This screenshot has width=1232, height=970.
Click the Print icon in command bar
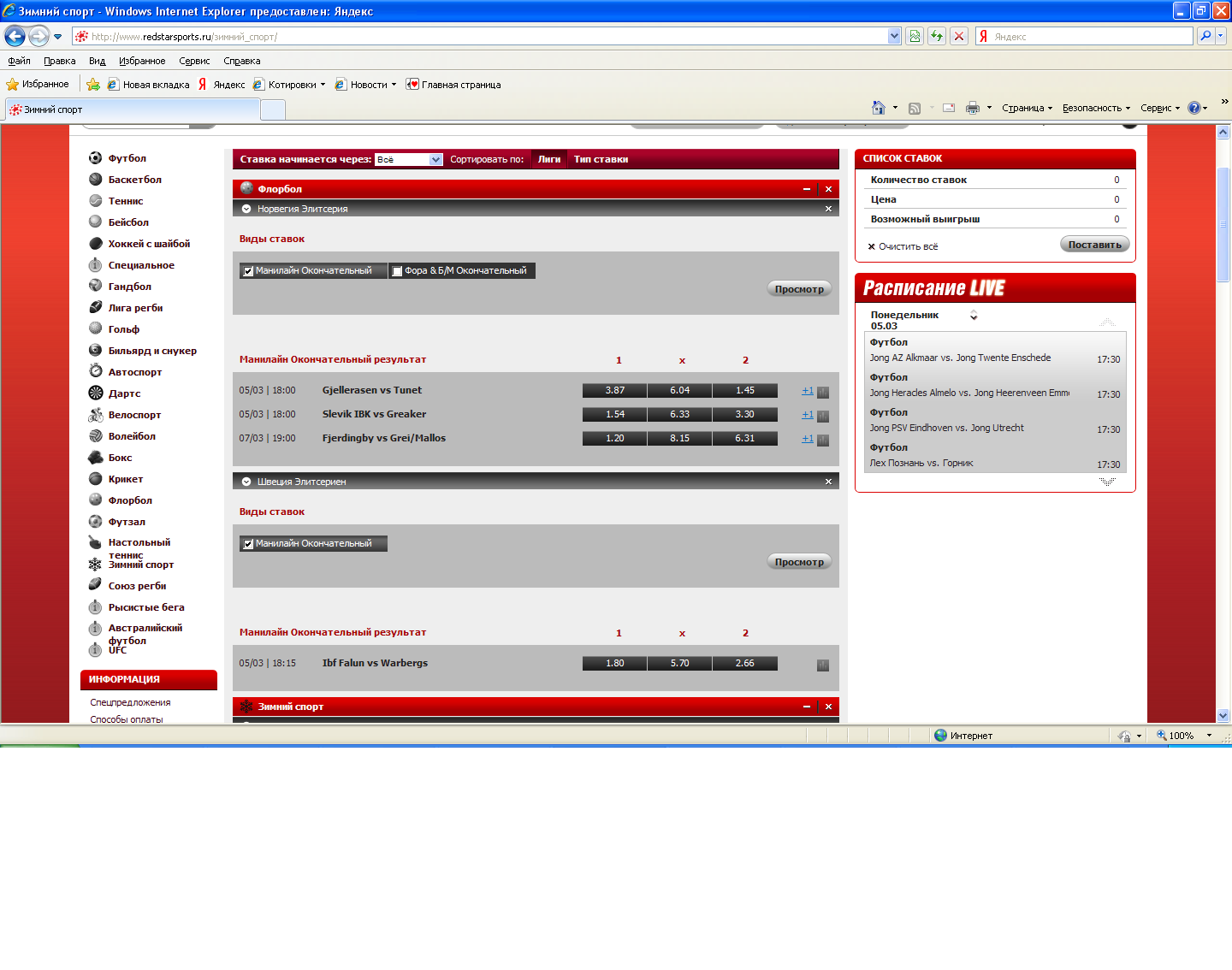972,108
